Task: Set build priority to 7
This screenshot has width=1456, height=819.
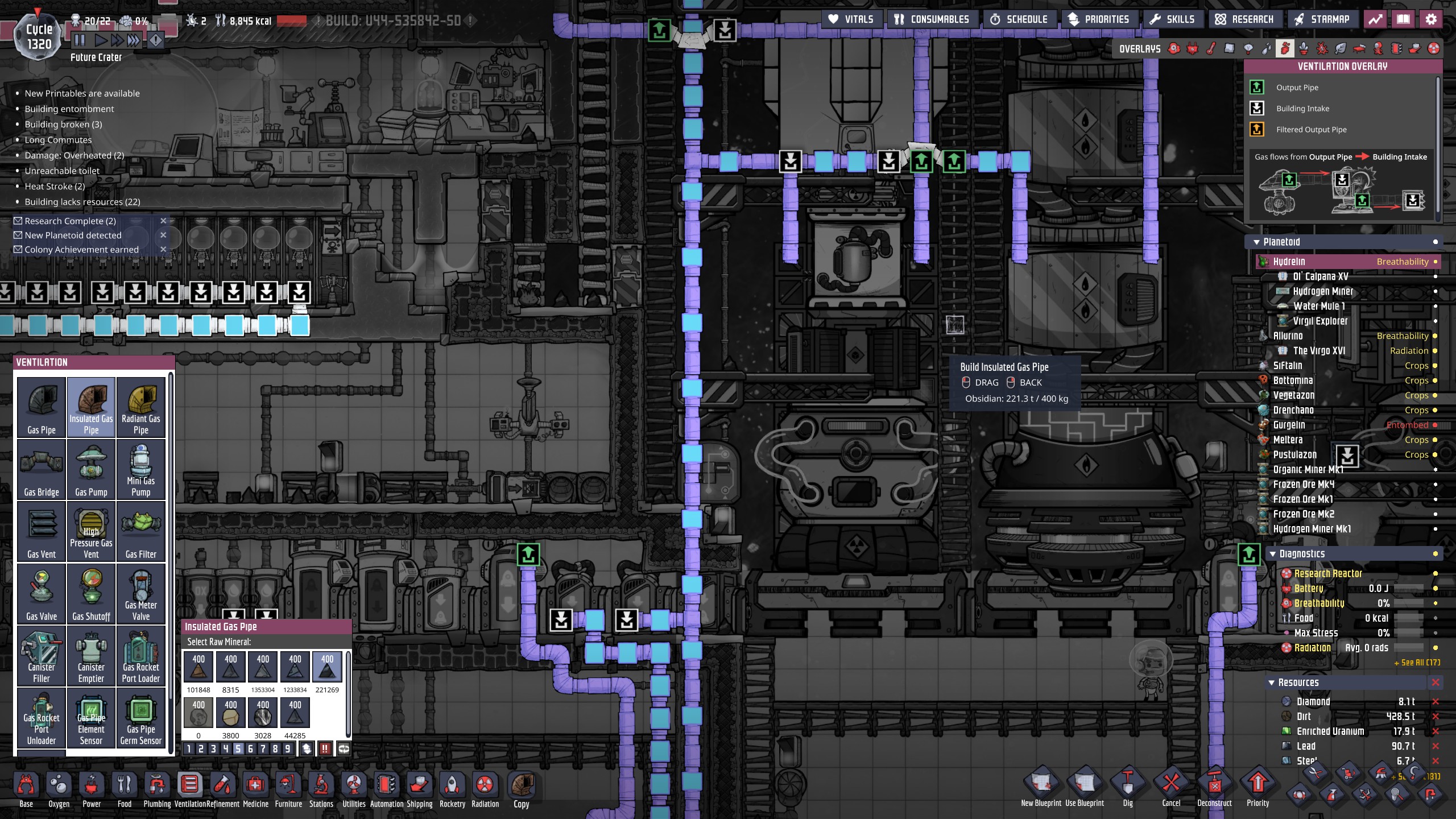Action: 263,749
